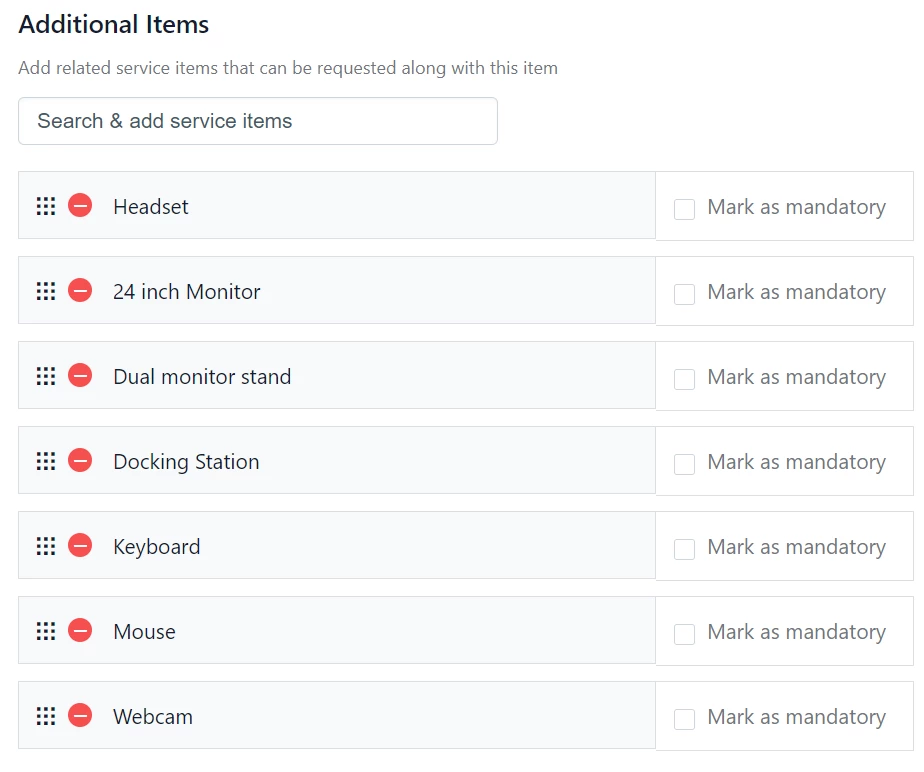Mark Headset as mandatory

coord(684,209)
